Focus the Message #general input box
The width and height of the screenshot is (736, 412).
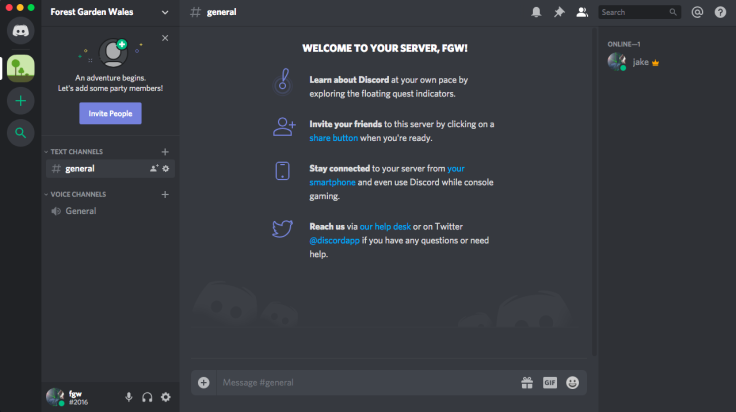pos(366,382)
